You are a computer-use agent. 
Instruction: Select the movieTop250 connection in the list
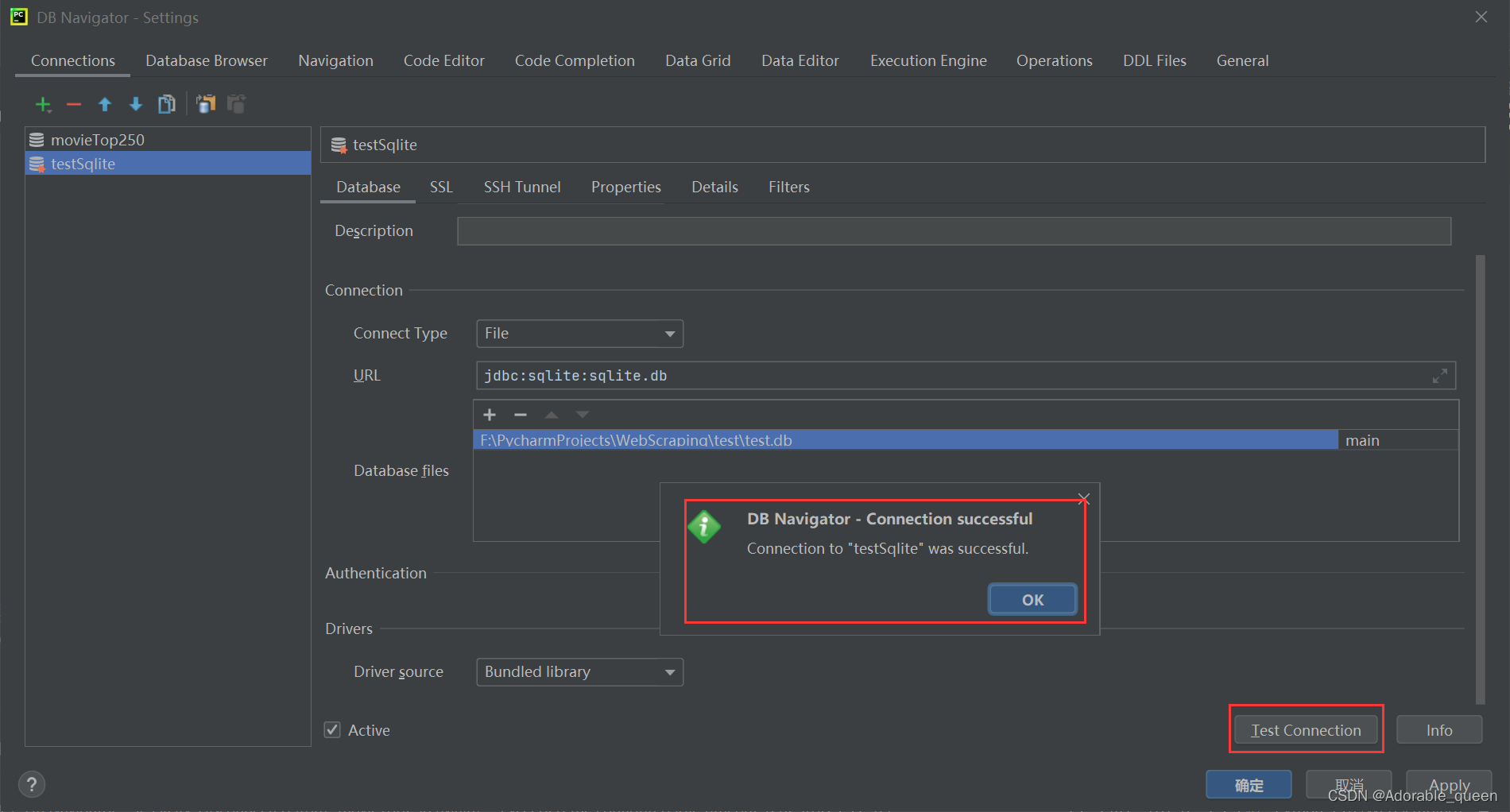pyautogui.click(x=168, y=140)
